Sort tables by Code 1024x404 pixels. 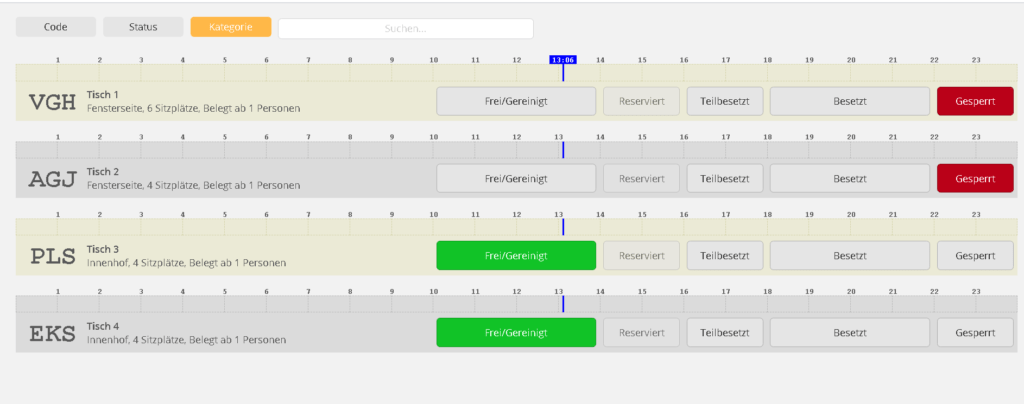pos(56,27)
